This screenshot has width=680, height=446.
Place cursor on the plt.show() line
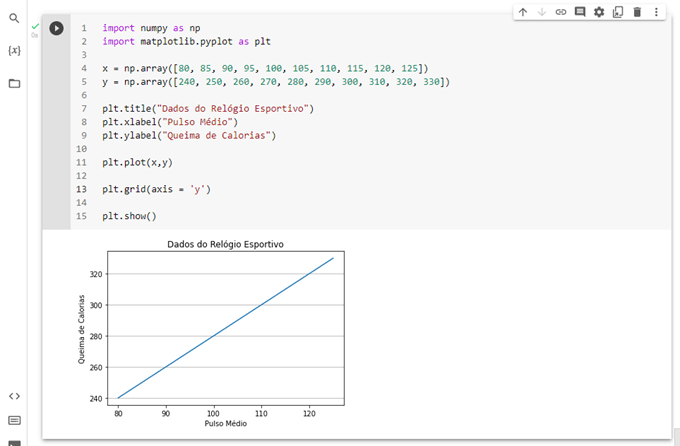(129, 216)
